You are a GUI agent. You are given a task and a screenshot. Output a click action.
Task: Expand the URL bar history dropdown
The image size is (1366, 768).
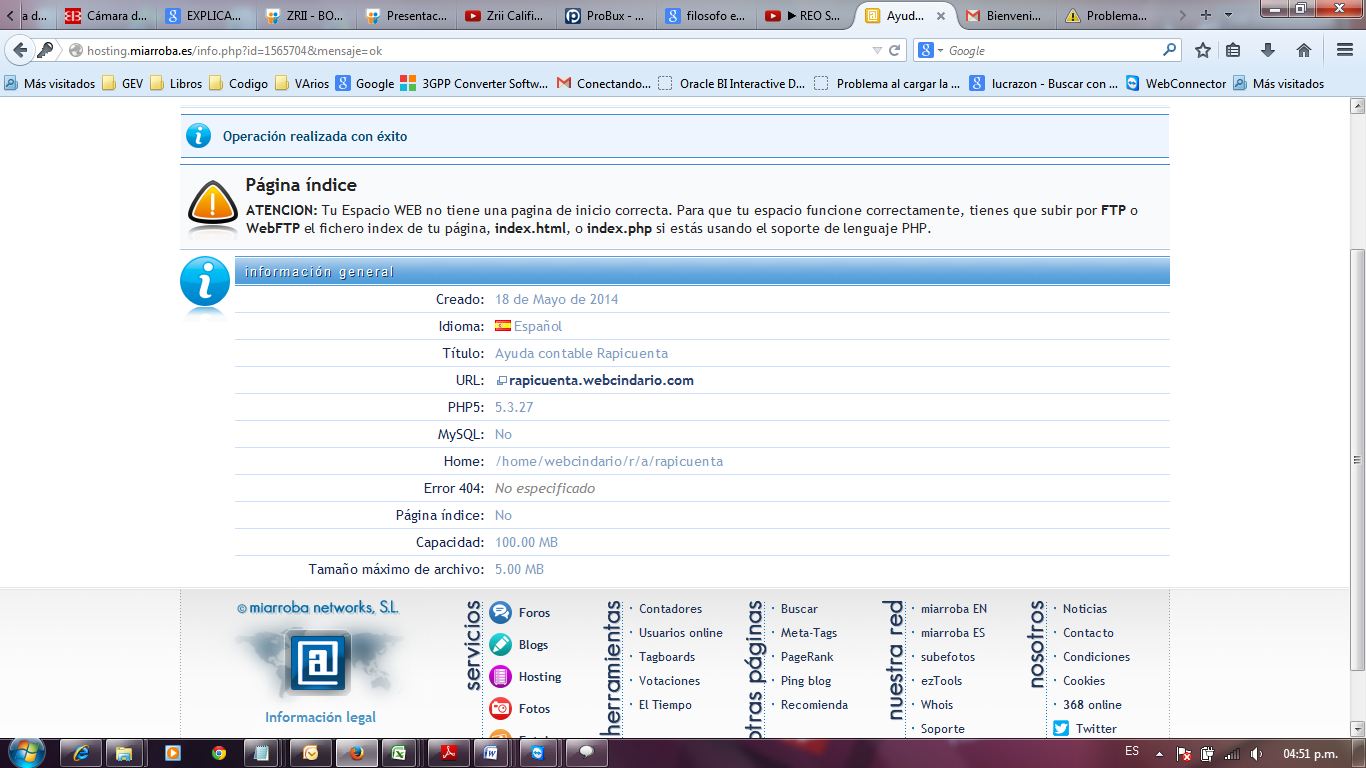click(x=877, y=50)
